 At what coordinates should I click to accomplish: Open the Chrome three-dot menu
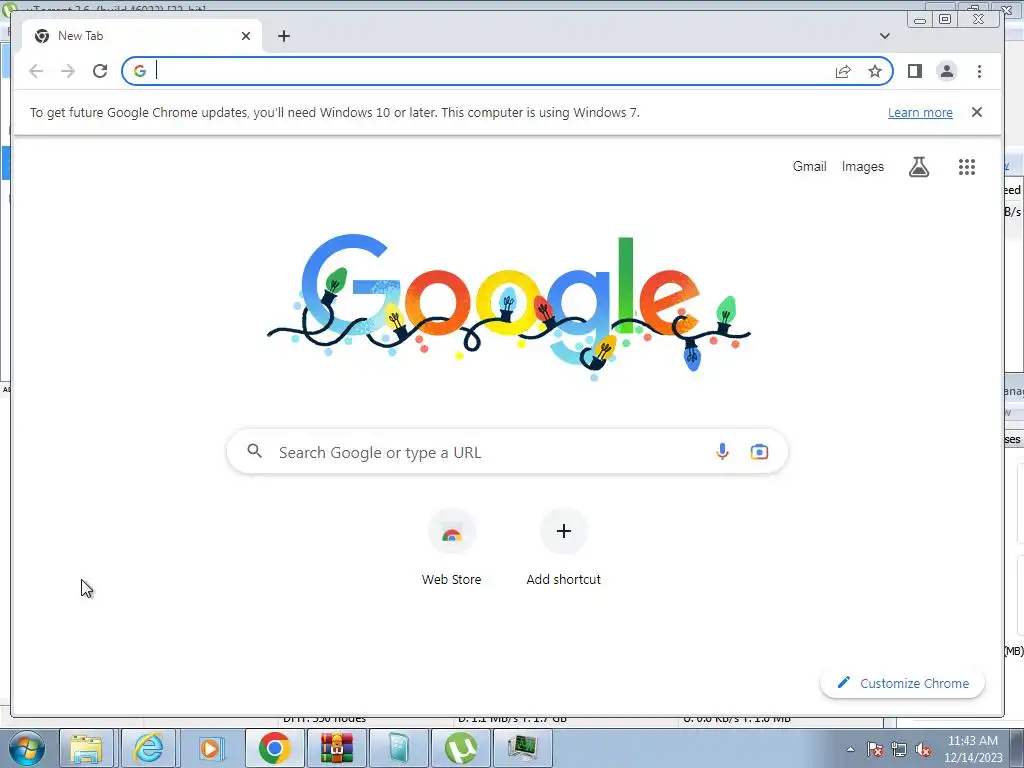pyautogui.click(x=979, y=71)
